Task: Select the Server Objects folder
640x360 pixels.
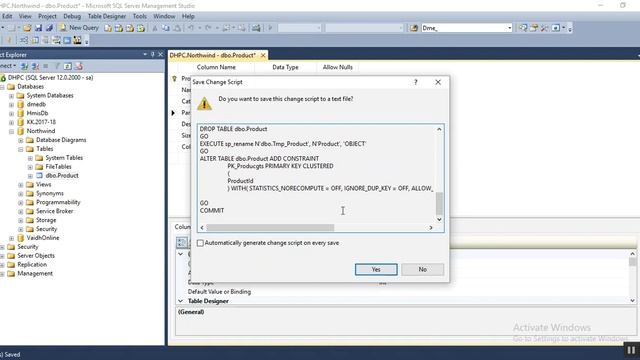Action: pos(36,256)
